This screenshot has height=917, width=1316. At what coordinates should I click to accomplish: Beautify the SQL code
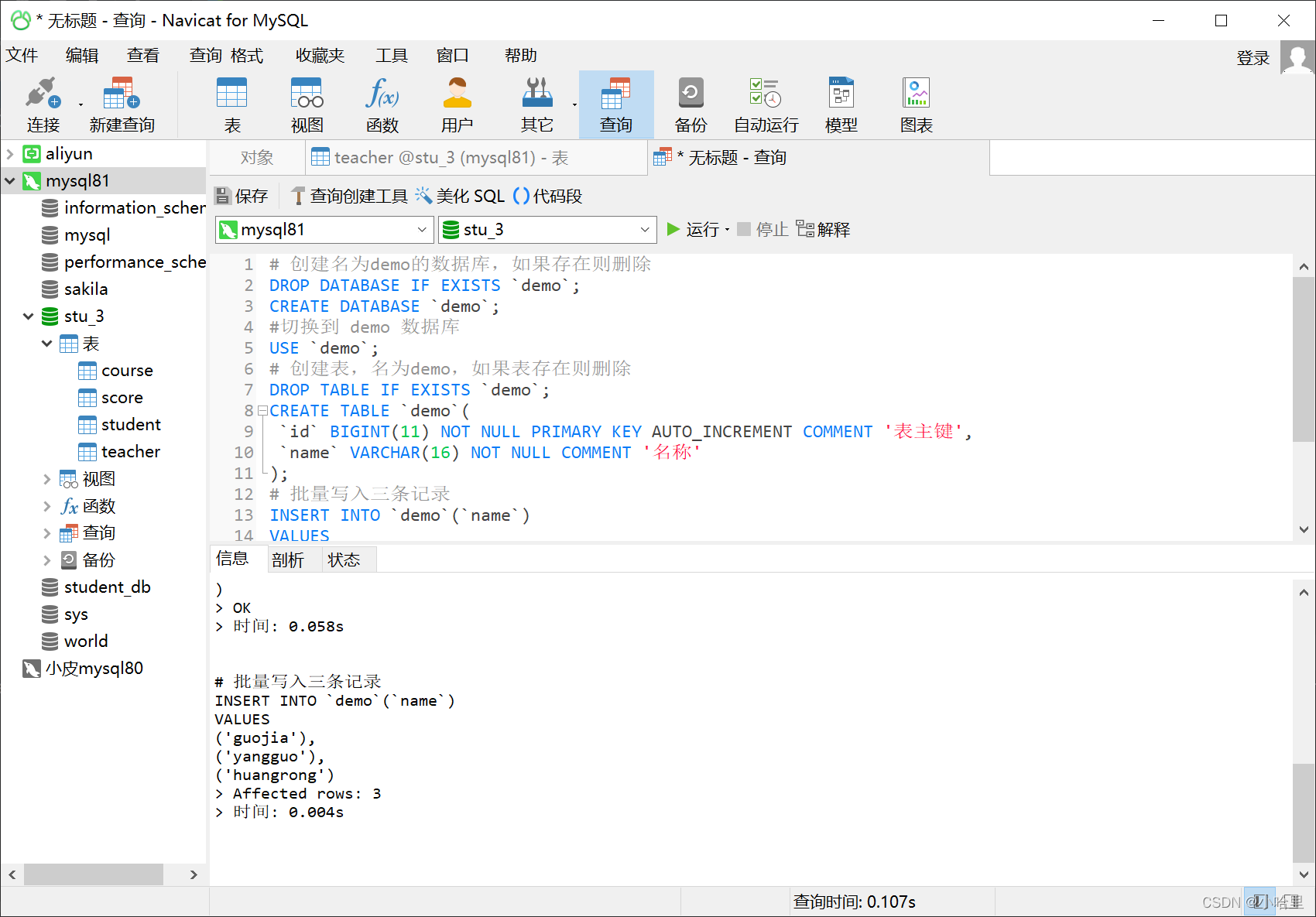pos(460,196)
